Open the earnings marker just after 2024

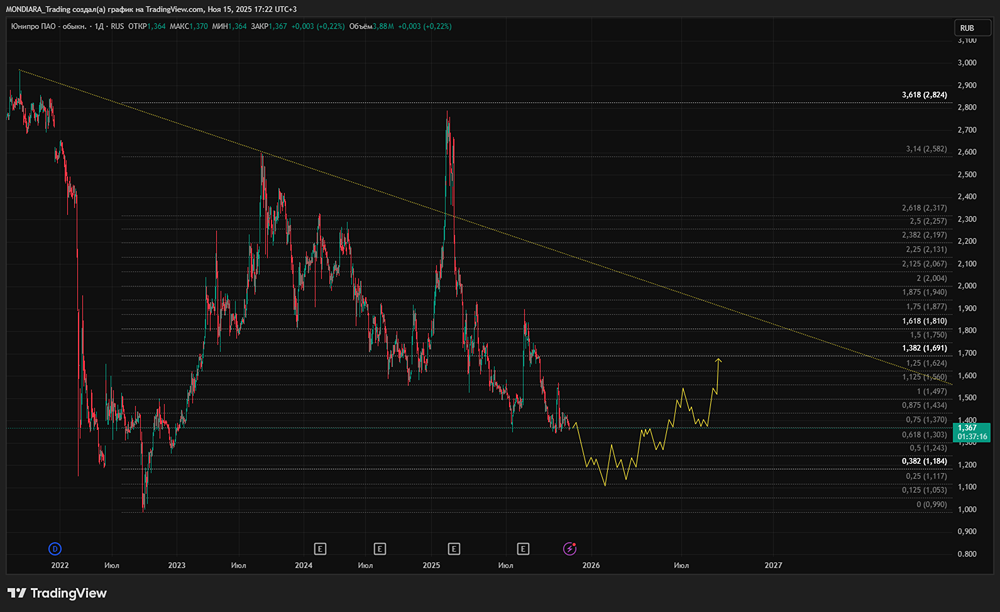click(320, 548)
